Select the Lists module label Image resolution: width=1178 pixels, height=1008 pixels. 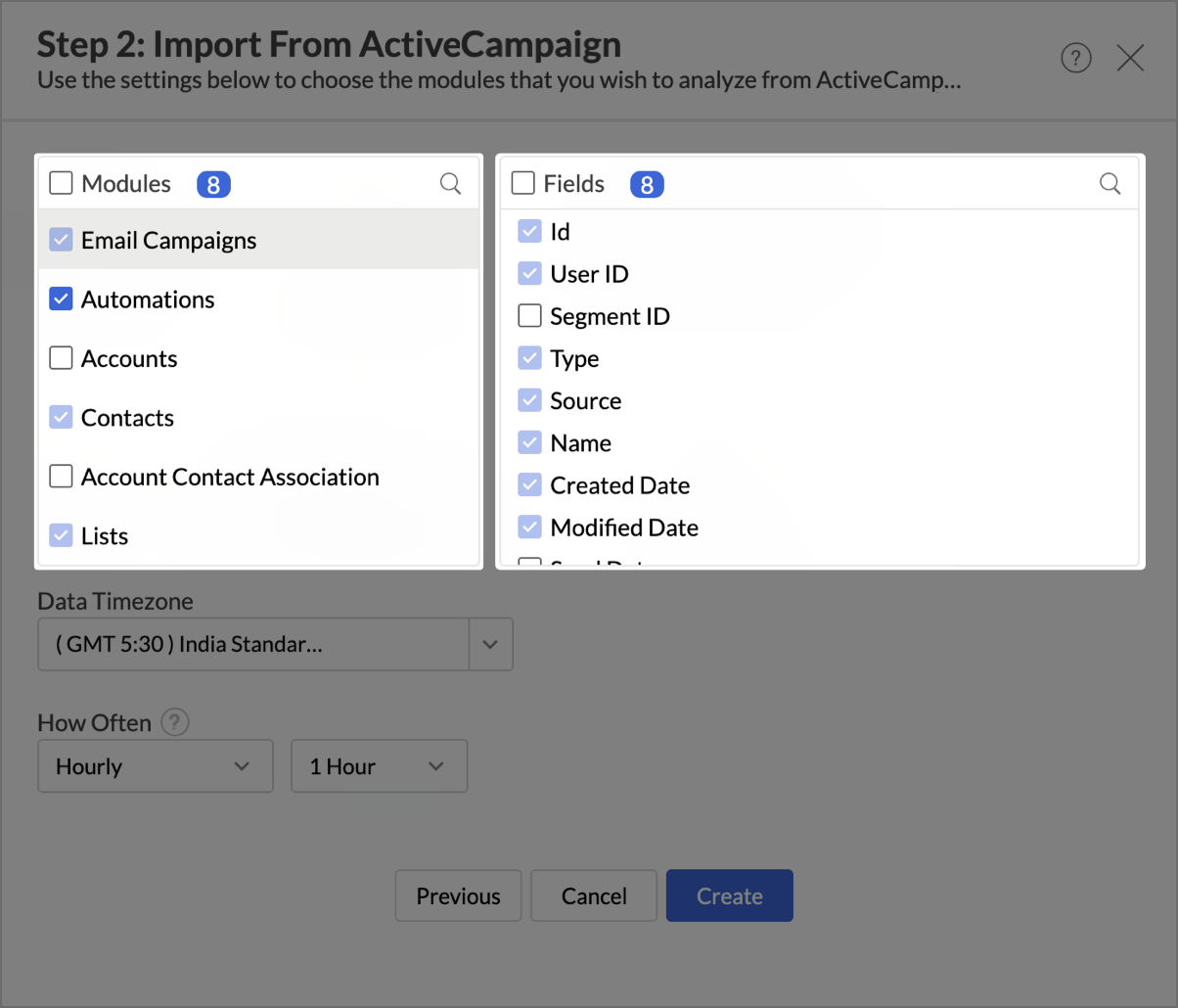pyautogui.click(x=105, y=536)
